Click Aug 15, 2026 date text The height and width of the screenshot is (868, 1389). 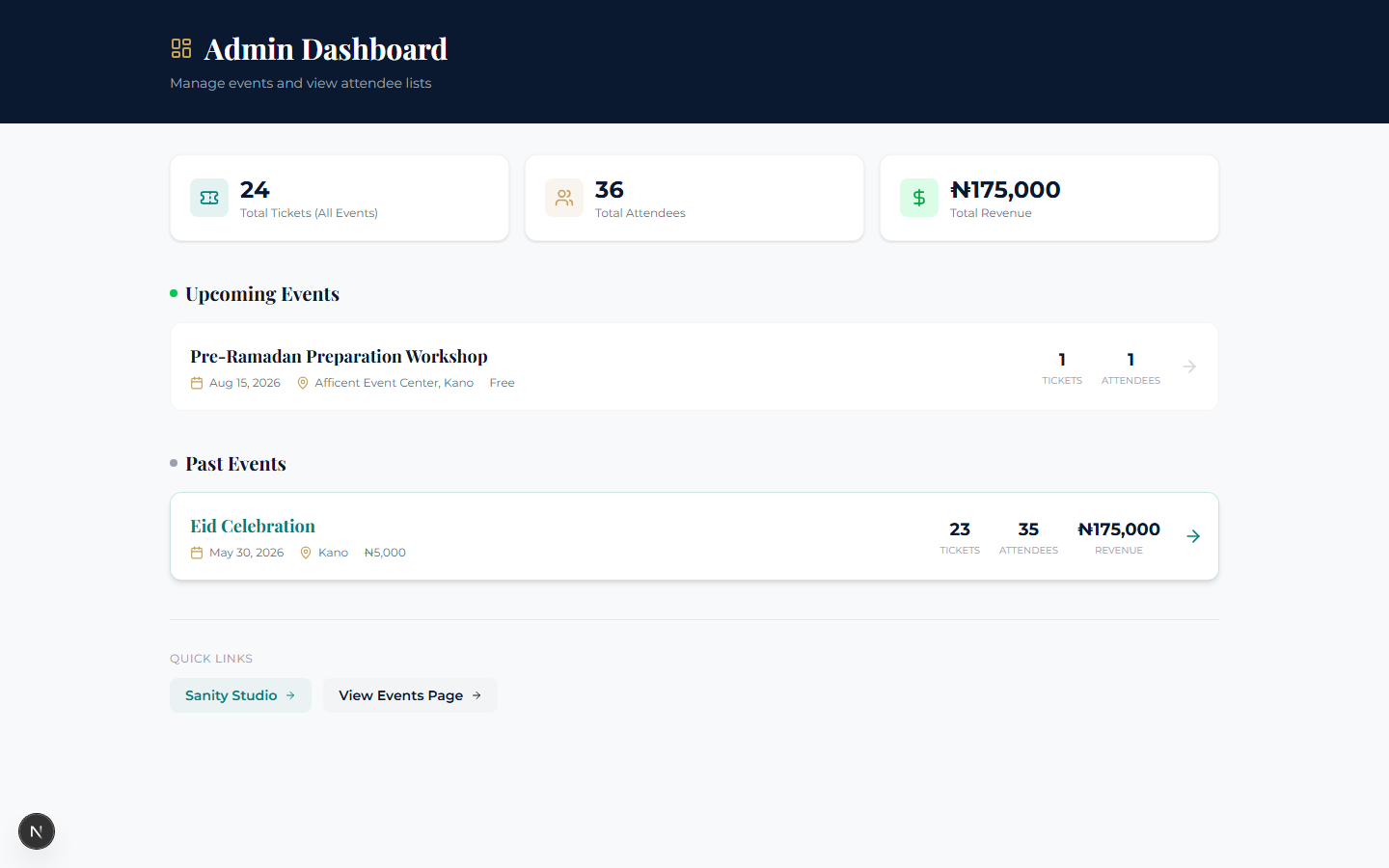point(245,383)
